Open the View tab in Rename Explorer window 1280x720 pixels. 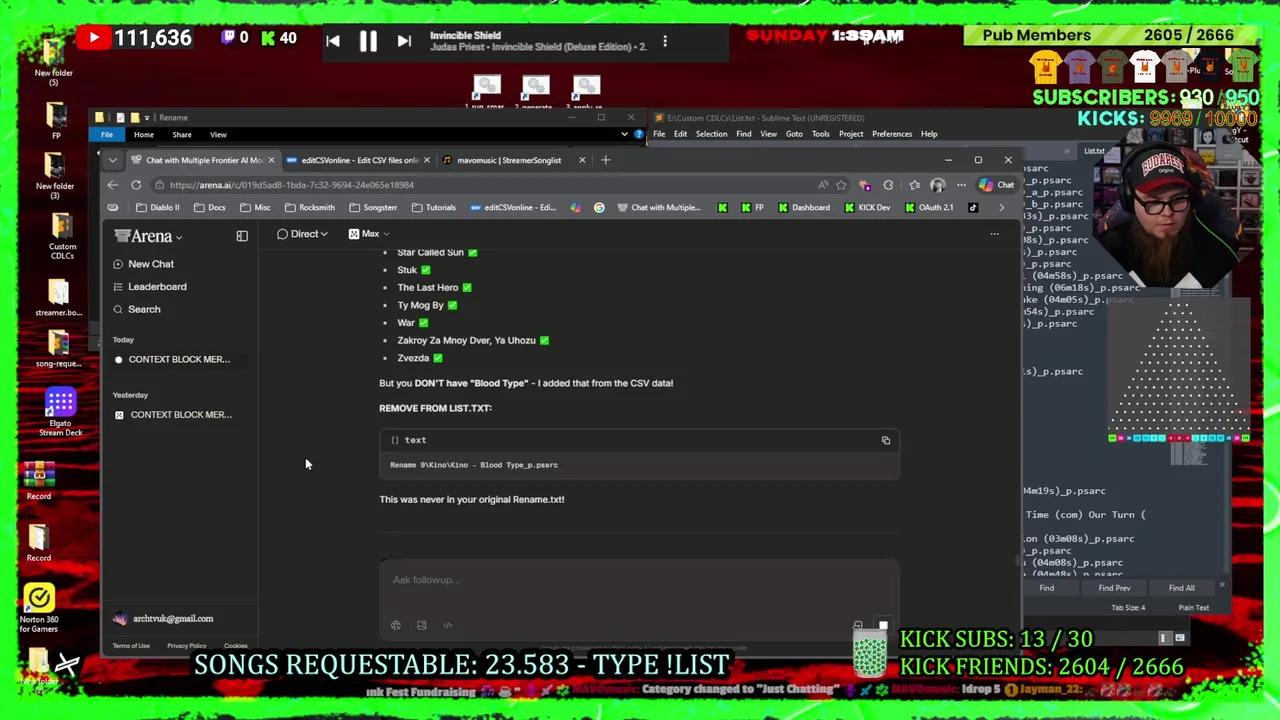pyautogui.click(x=218, y=135)
